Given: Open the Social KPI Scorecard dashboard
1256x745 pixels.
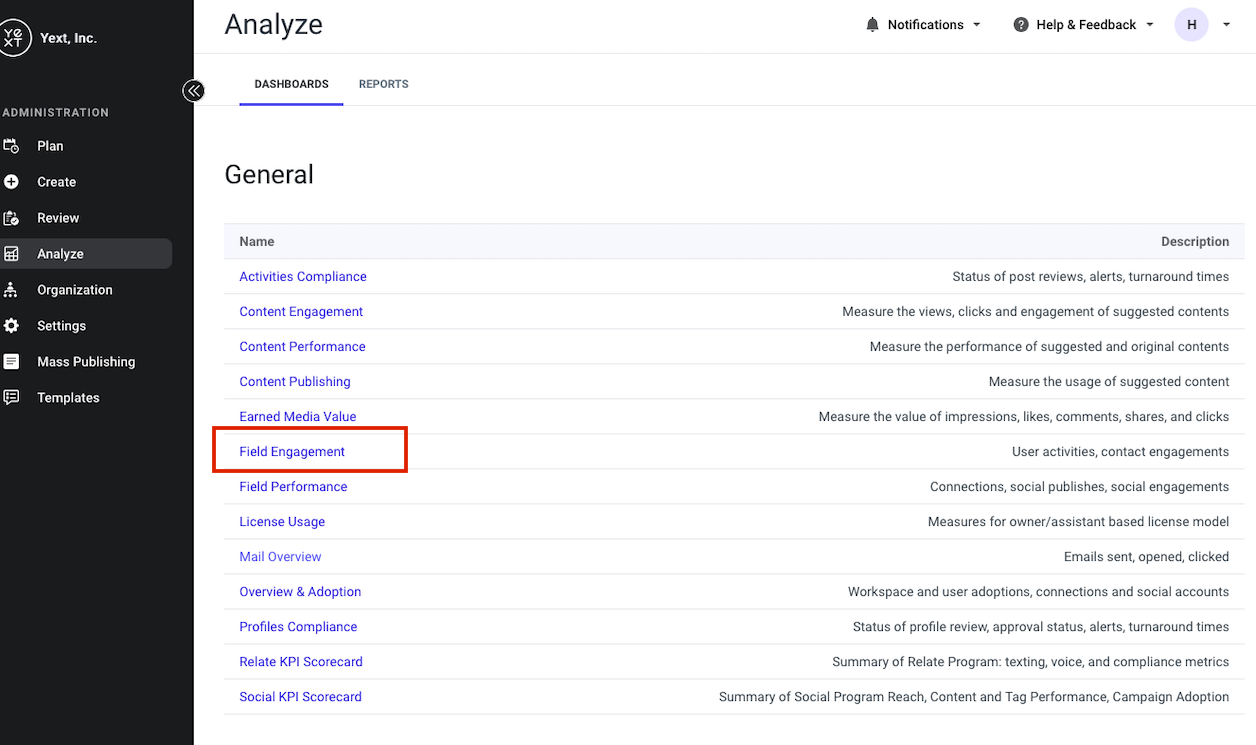Looking at the screenshot, I should (x=300, y=697).
